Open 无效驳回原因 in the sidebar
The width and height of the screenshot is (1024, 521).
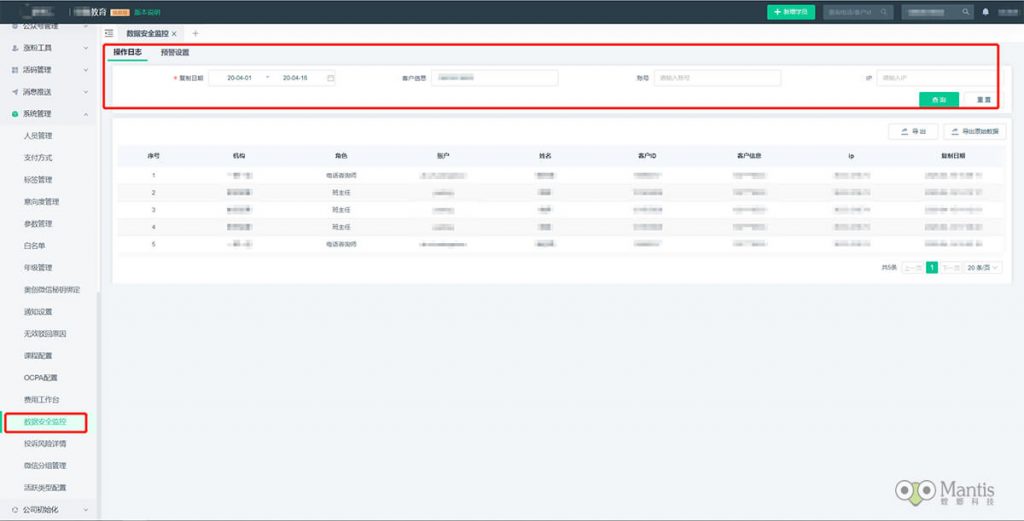[45, 334]
